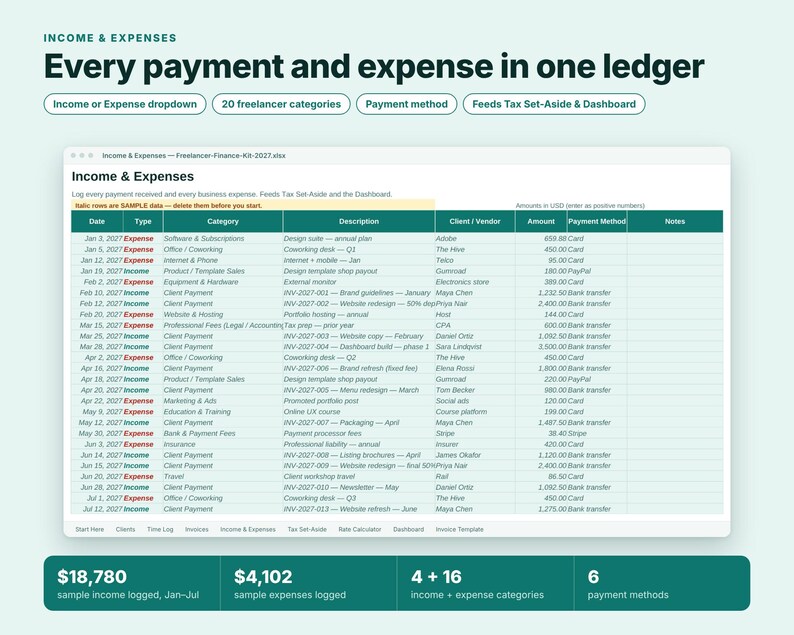Image resolution: width=794 pixels, height=635 pixels.
Task: Select the Client / Vendor column header
Action: pyautogui.click(x=475, y=221)
